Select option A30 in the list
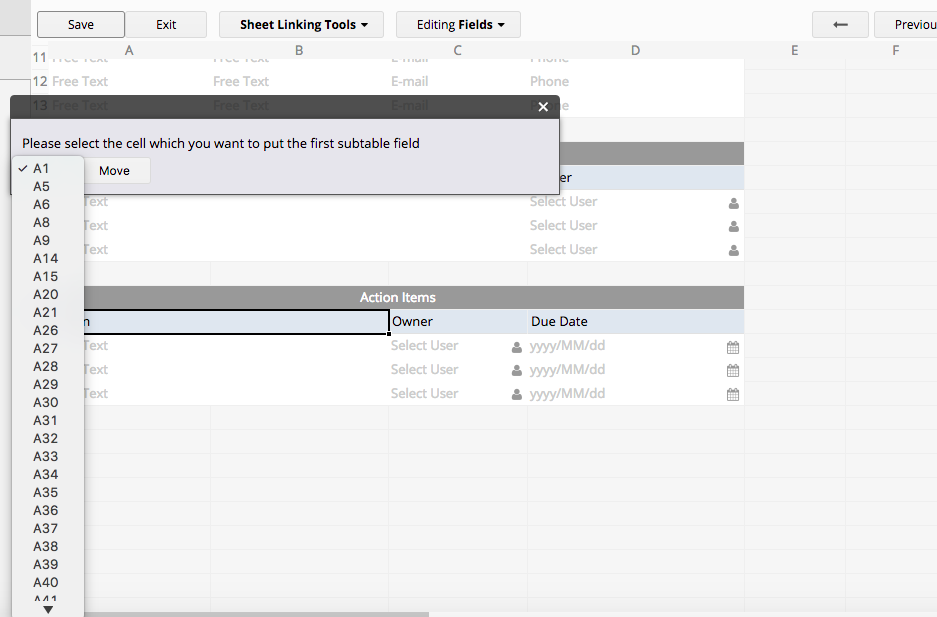The height and width of the screenshot is (617, 937). pos(48,403)
